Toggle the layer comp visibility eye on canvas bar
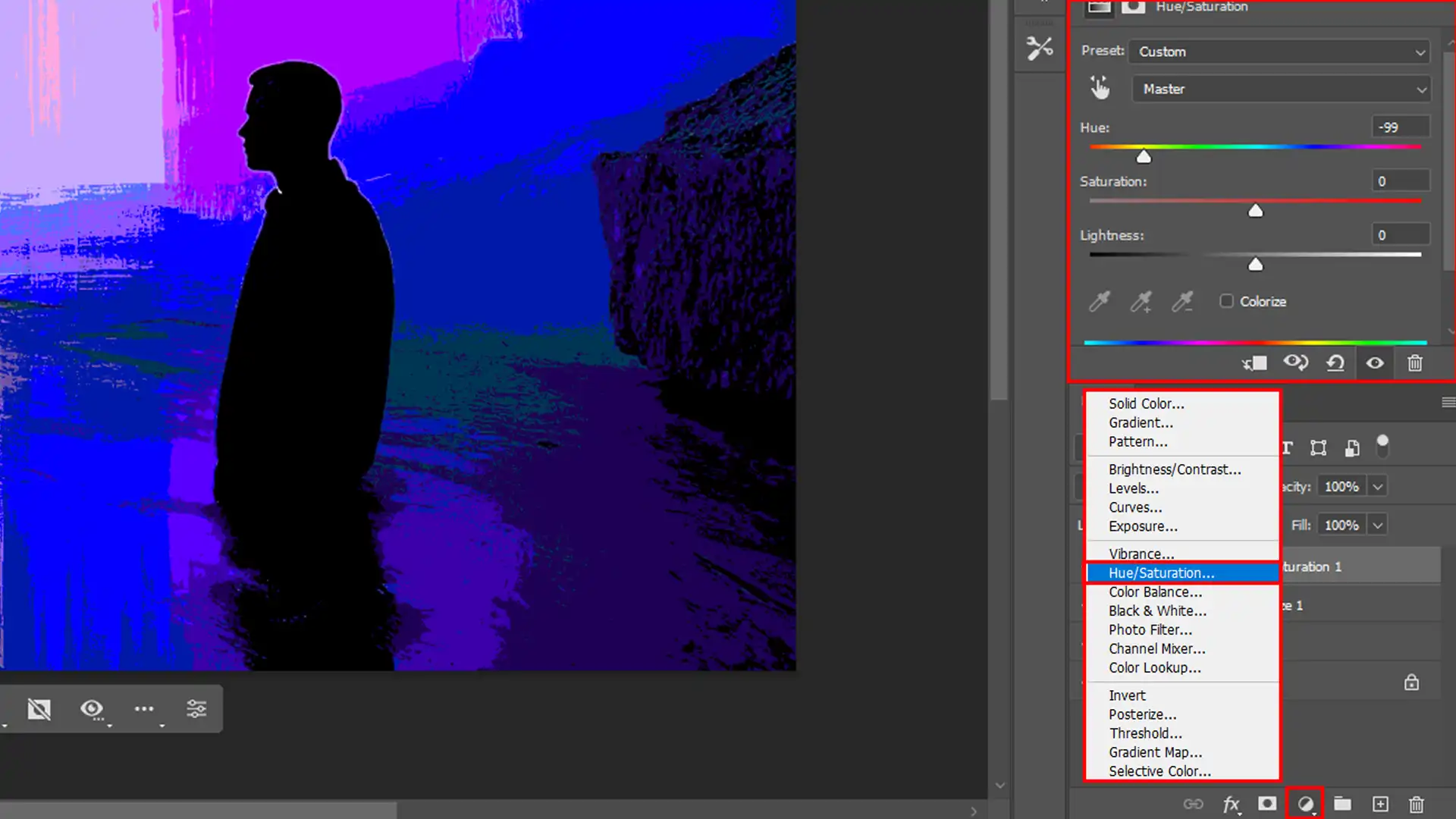This screenshot has width=1456, height=819. tap(93, 708)
